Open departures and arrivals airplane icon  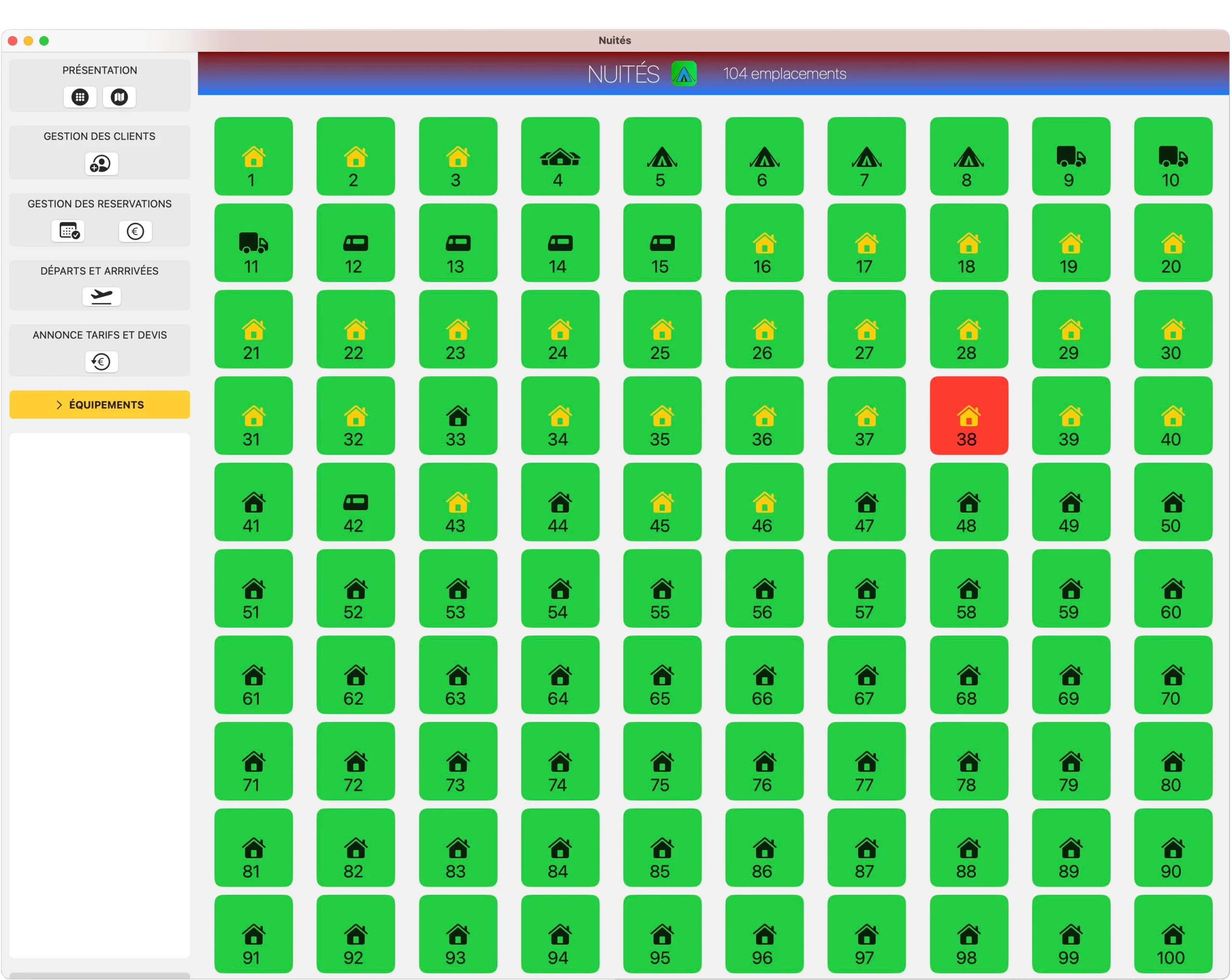(101, 297)
